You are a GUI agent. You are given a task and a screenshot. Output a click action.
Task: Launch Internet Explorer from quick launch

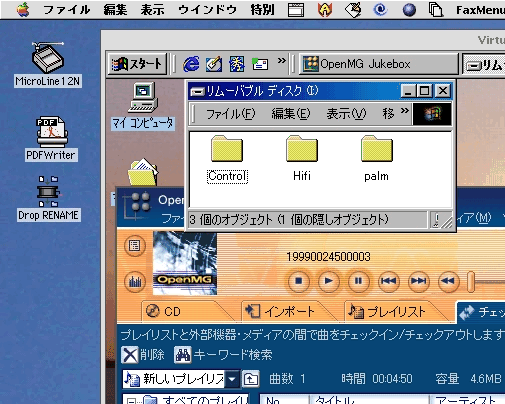(191, 64)
